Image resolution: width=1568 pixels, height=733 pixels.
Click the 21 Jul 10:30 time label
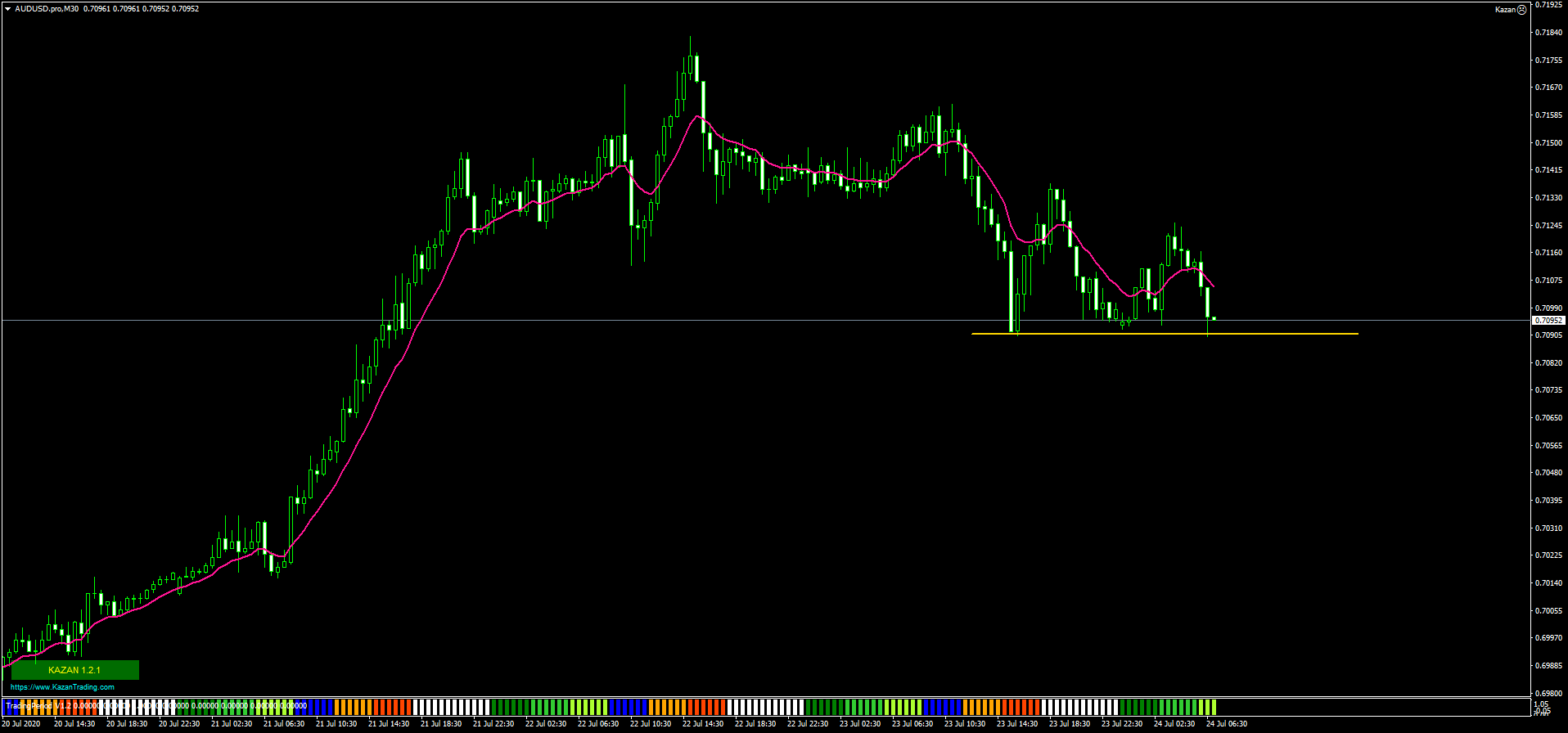[x=336, y=724]
